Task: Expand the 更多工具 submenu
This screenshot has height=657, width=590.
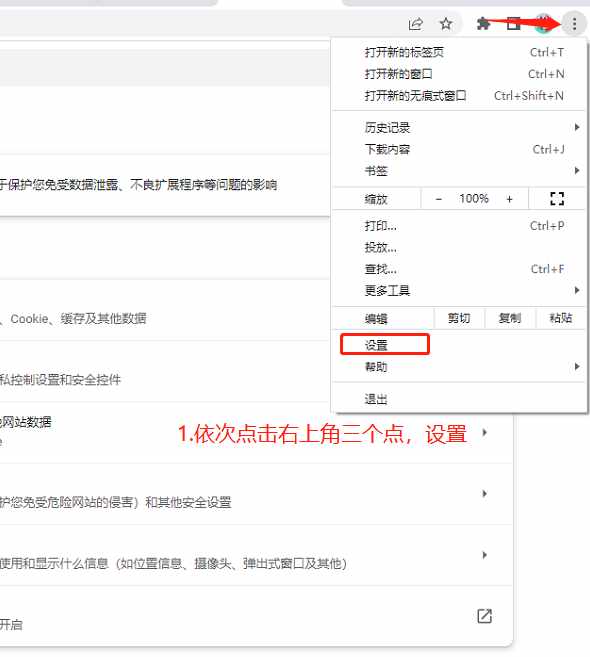Action: click(460, 290)
